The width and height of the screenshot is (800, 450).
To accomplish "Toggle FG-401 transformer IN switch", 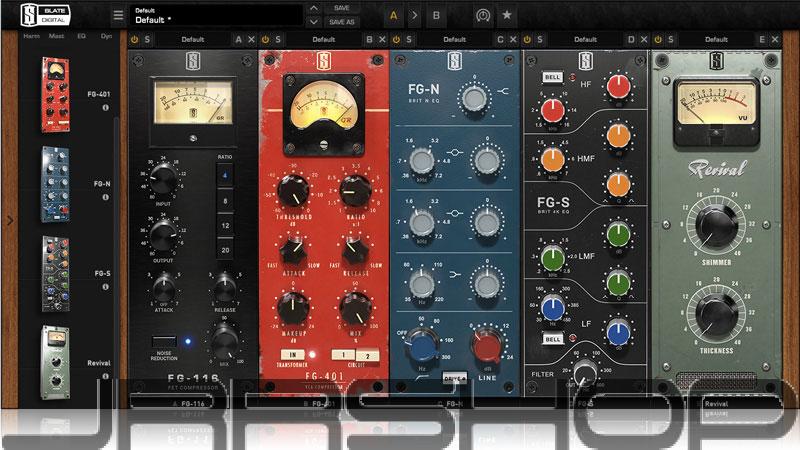I will coord(293,354).
